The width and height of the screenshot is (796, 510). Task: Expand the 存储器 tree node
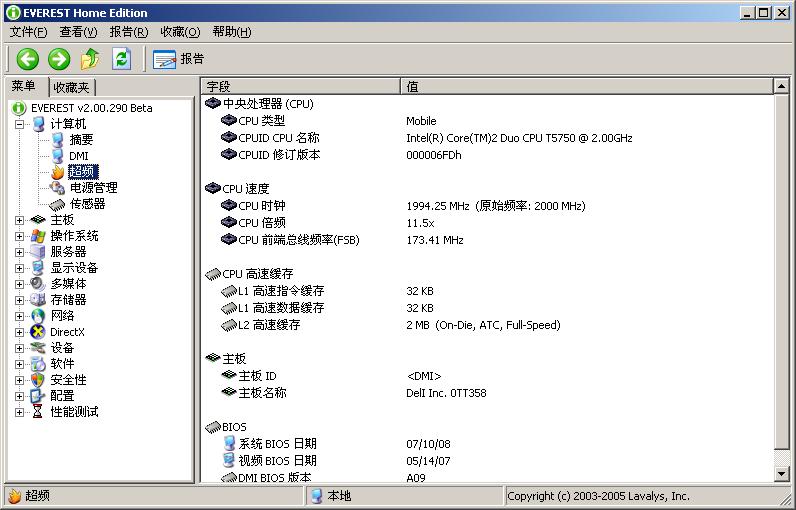click(19, 300)
